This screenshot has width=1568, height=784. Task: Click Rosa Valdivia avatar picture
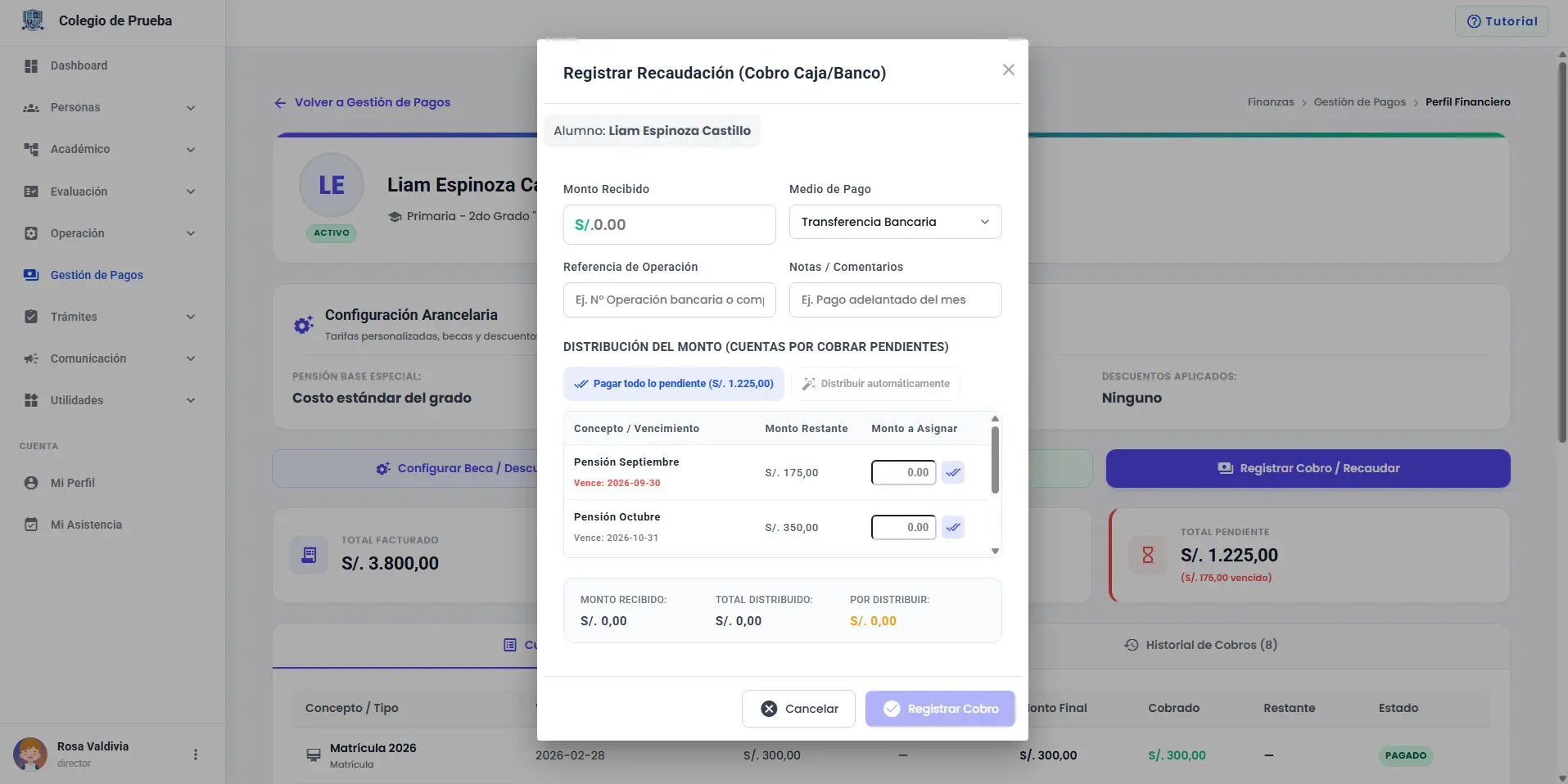click(30, 754)
